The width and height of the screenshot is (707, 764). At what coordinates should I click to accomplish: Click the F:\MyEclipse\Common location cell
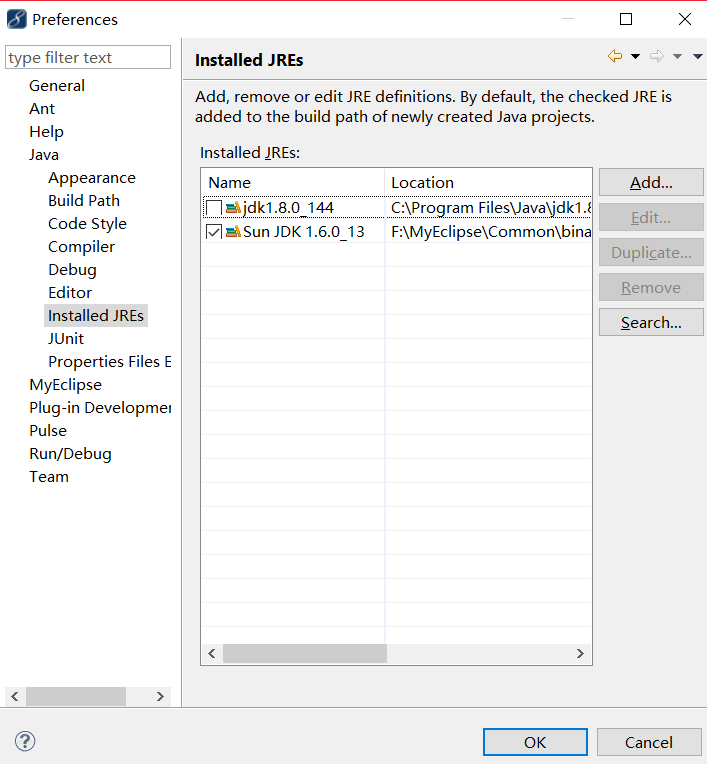point(491,232)
